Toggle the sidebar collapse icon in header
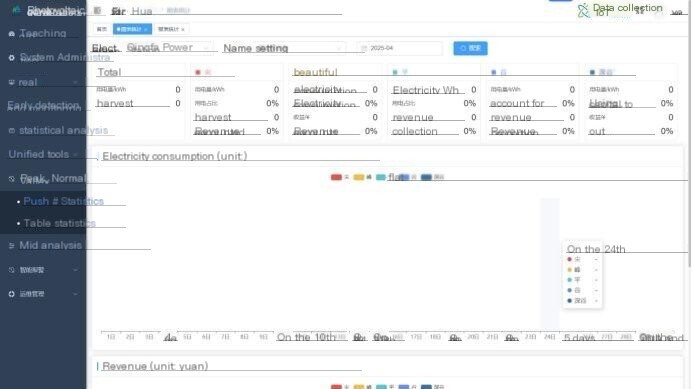Image resolution: width=692 pixels, height=389 pixels. pyautogui.click(x=98, y=11)
